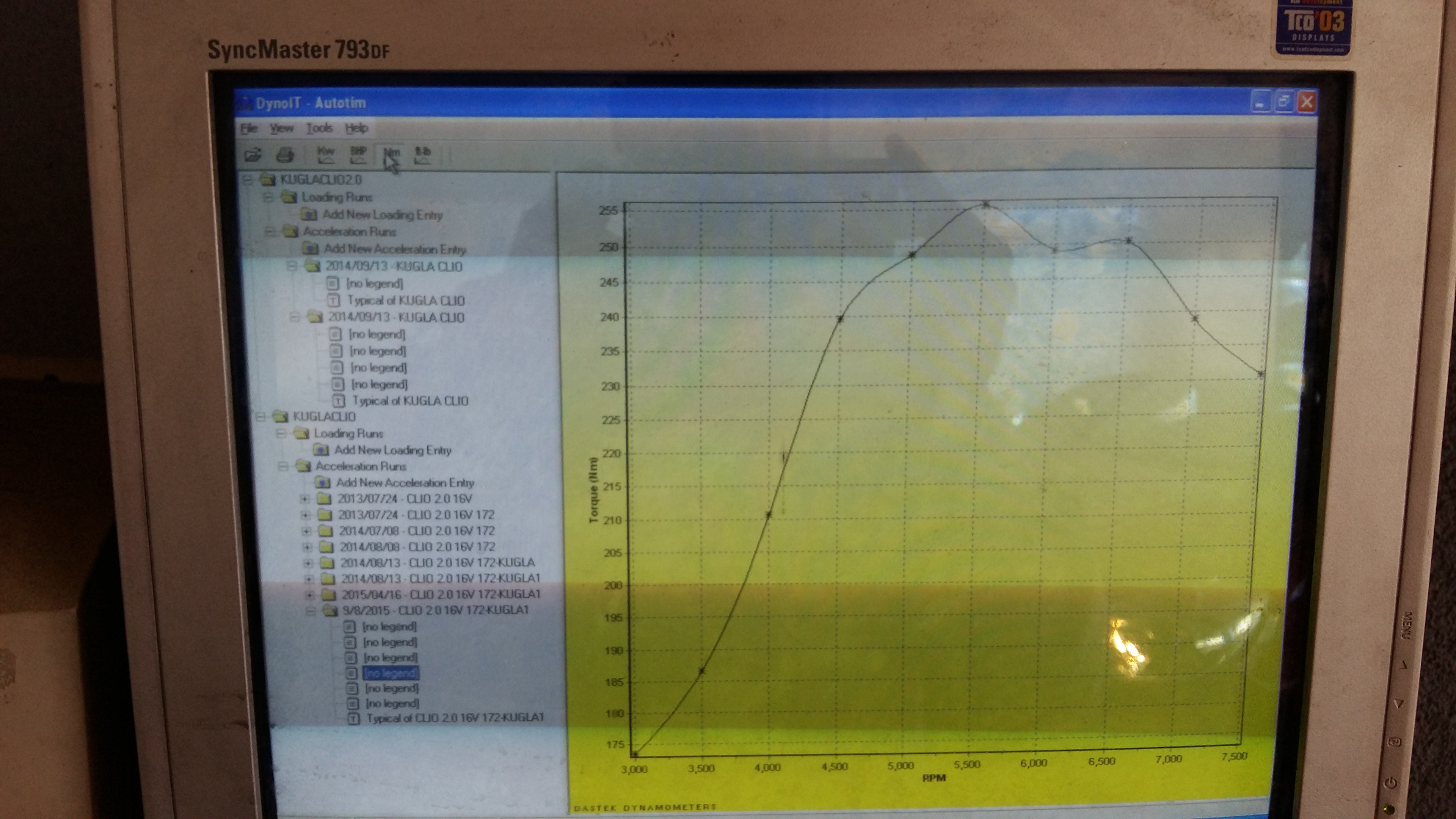
Task: Click the peak torque marker on the curve
Action: [x=986, y=205]
